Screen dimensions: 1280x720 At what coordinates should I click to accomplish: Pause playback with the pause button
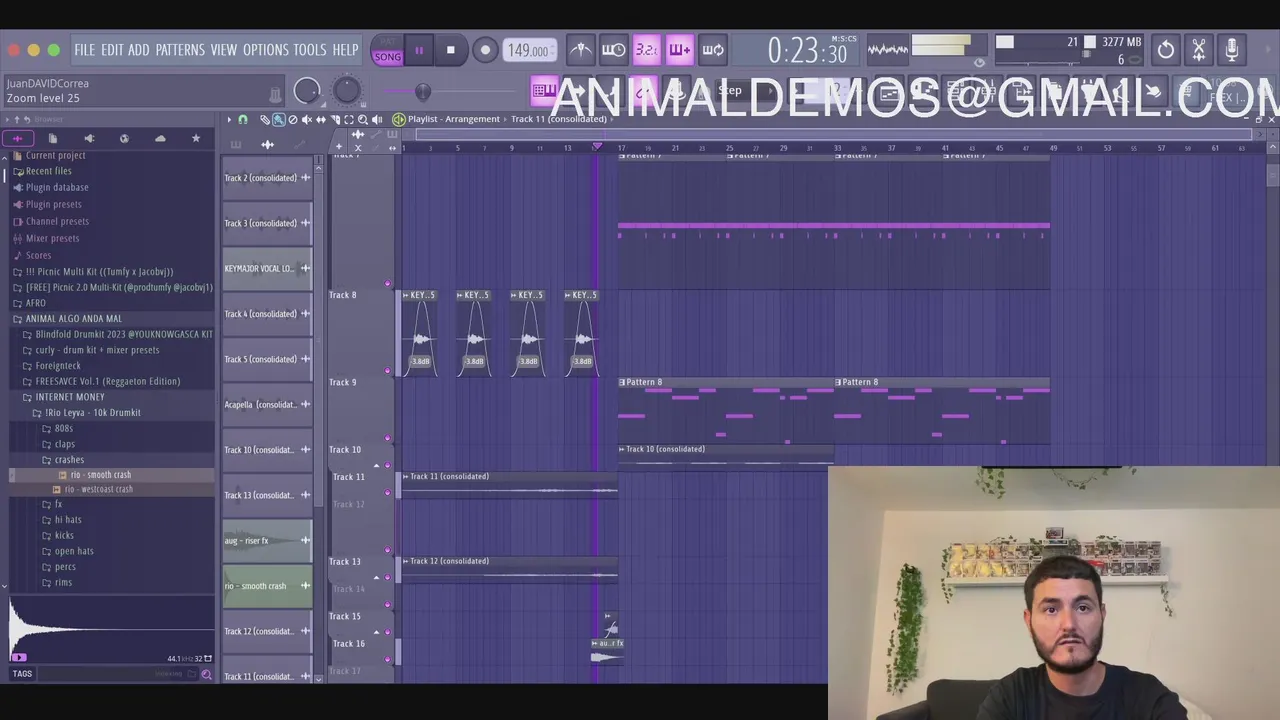[419, 50]
